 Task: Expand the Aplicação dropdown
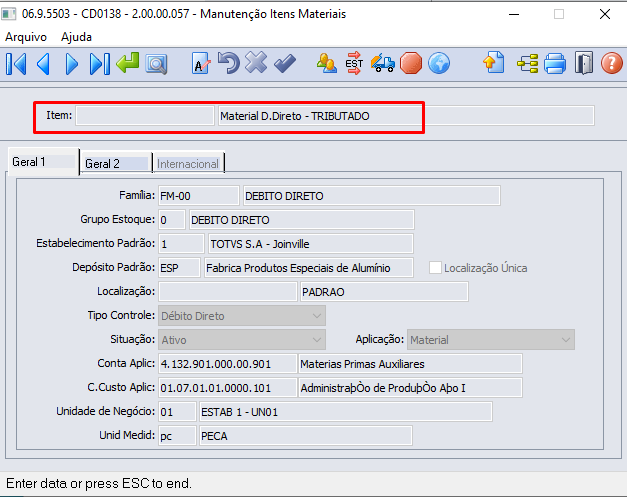pos(565,340)
